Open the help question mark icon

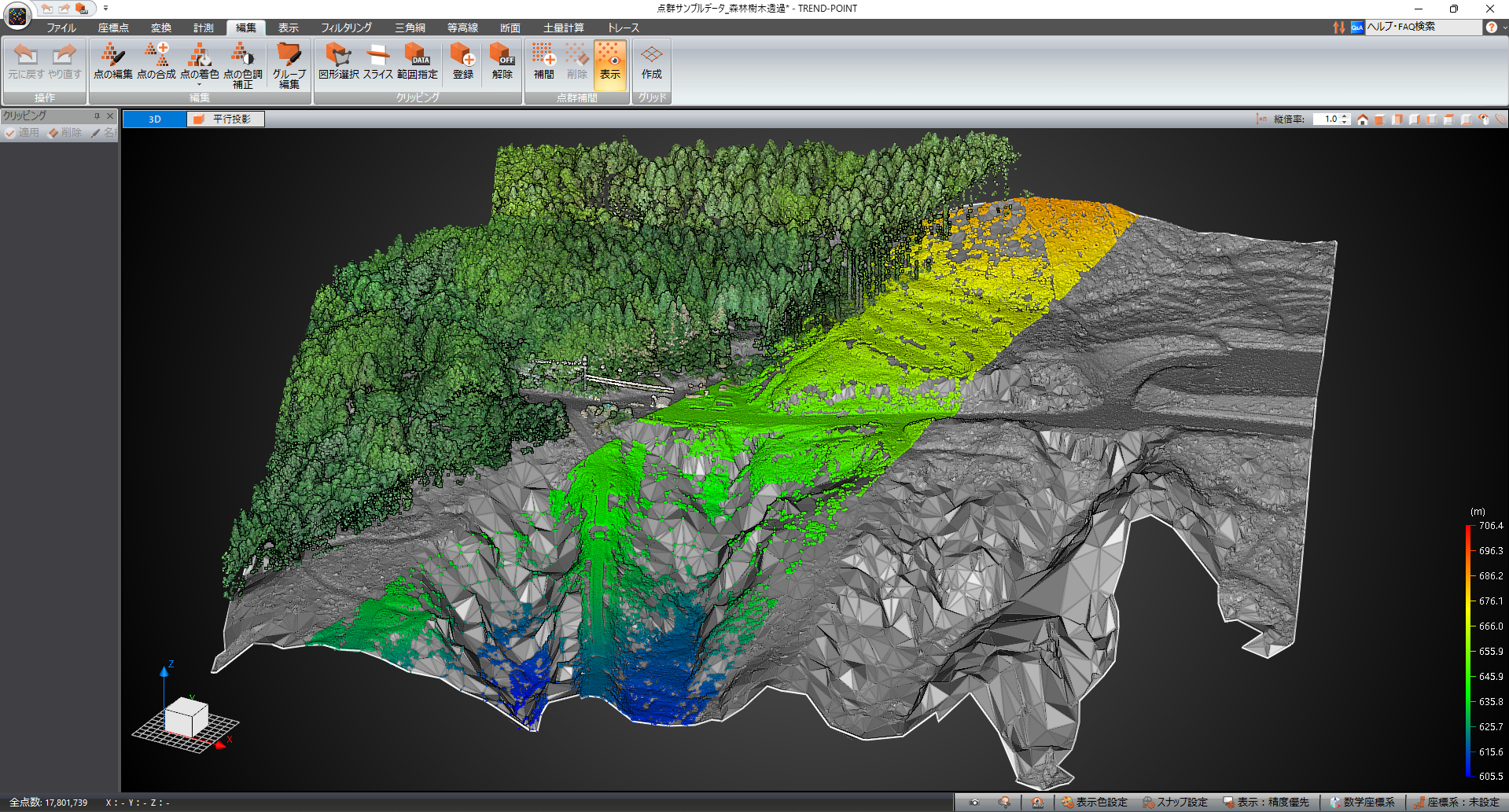[x=1491, y=28]
